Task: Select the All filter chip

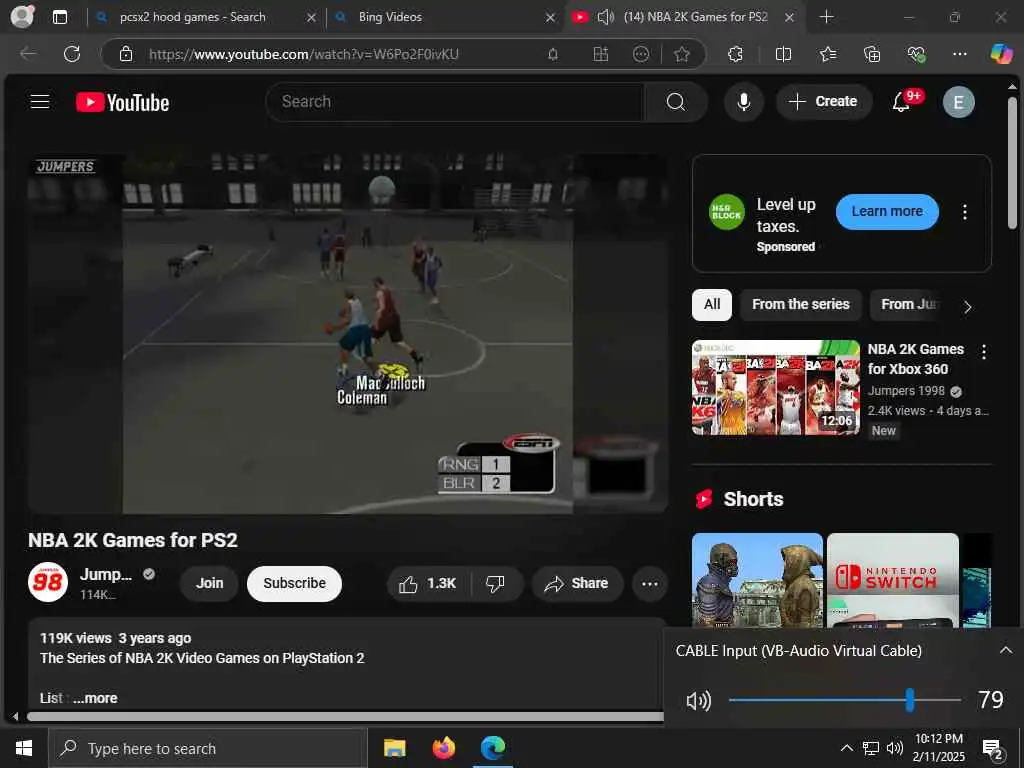Action: click(712, 305)
